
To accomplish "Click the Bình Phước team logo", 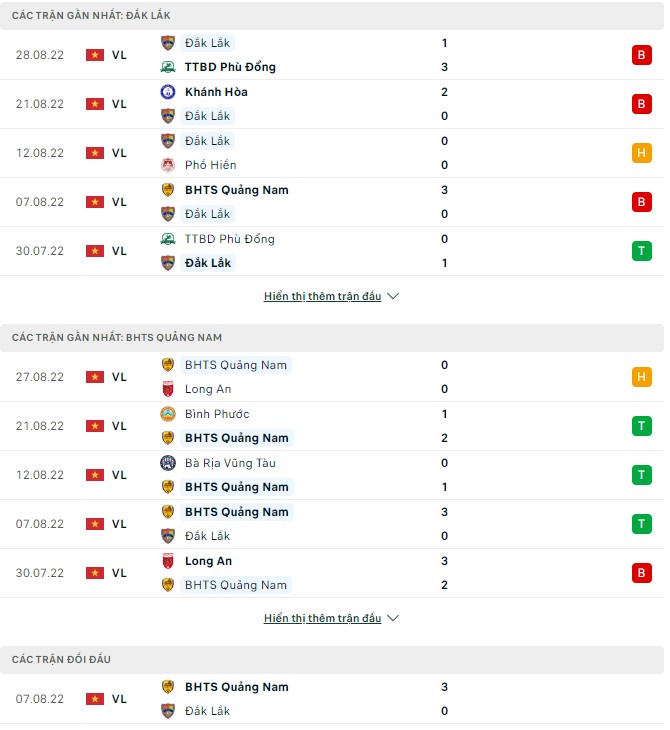I will (x=168, y=414).
